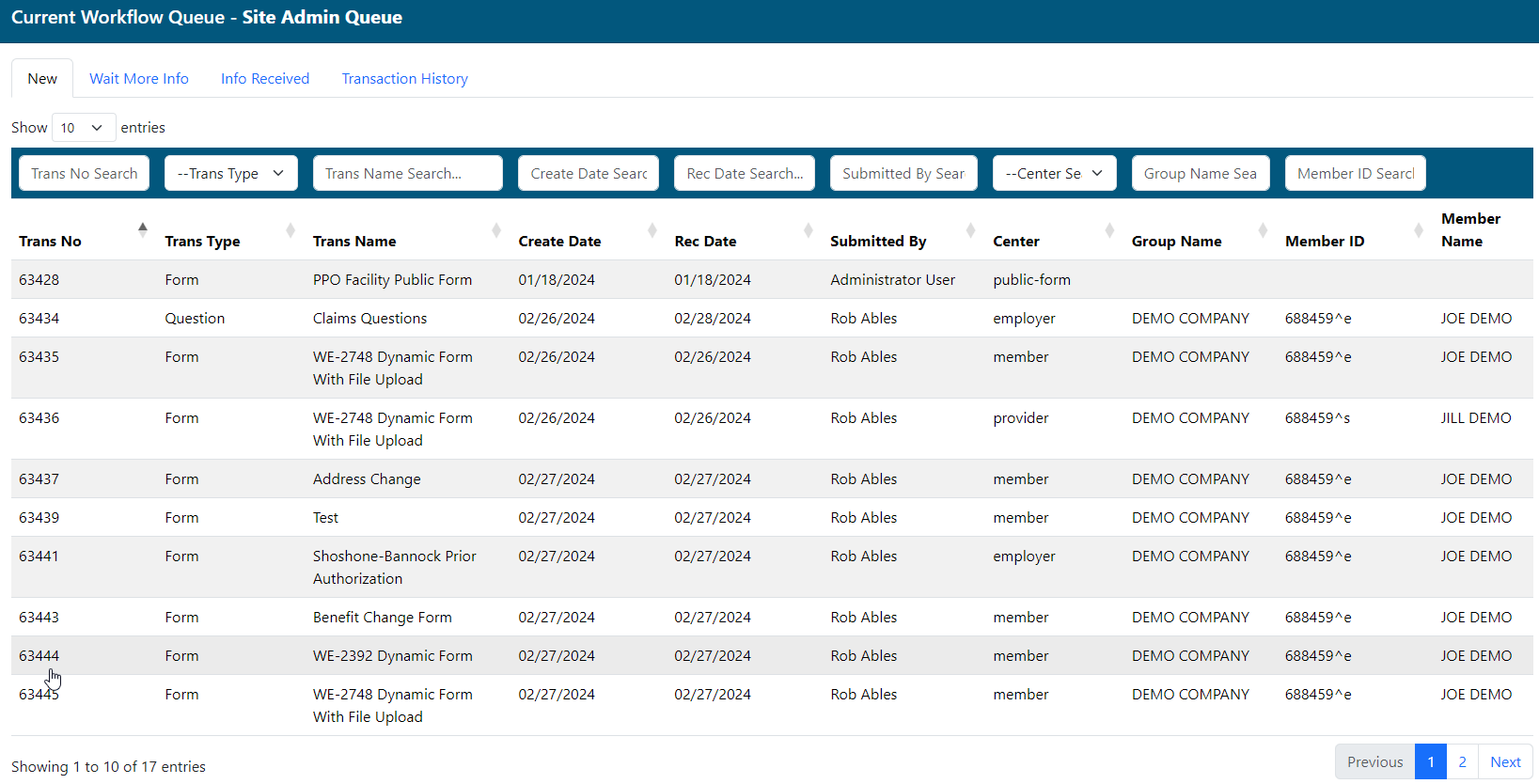Click the Member ID Search field

[1355, 174]
